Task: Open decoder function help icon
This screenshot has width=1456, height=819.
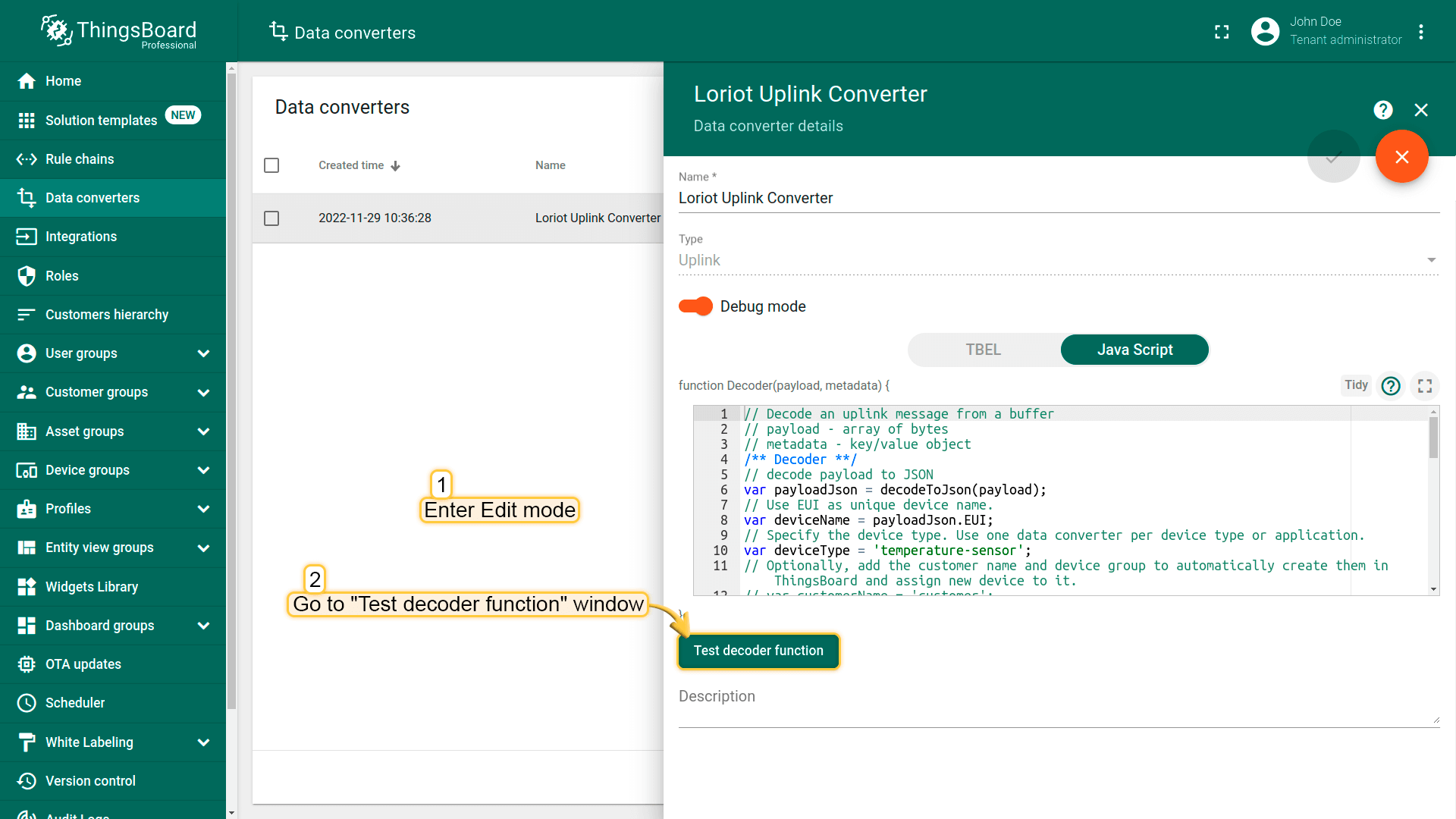Action: (1391, 386)
